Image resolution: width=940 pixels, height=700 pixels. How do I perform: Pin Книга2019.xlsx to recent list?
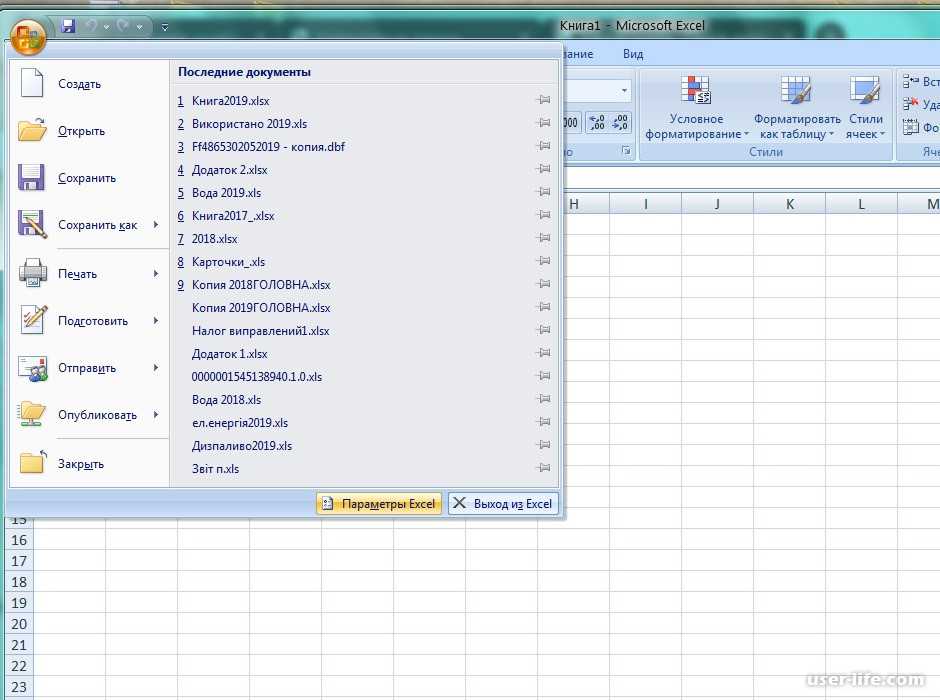pyautogui.click(x=543, y=99)
